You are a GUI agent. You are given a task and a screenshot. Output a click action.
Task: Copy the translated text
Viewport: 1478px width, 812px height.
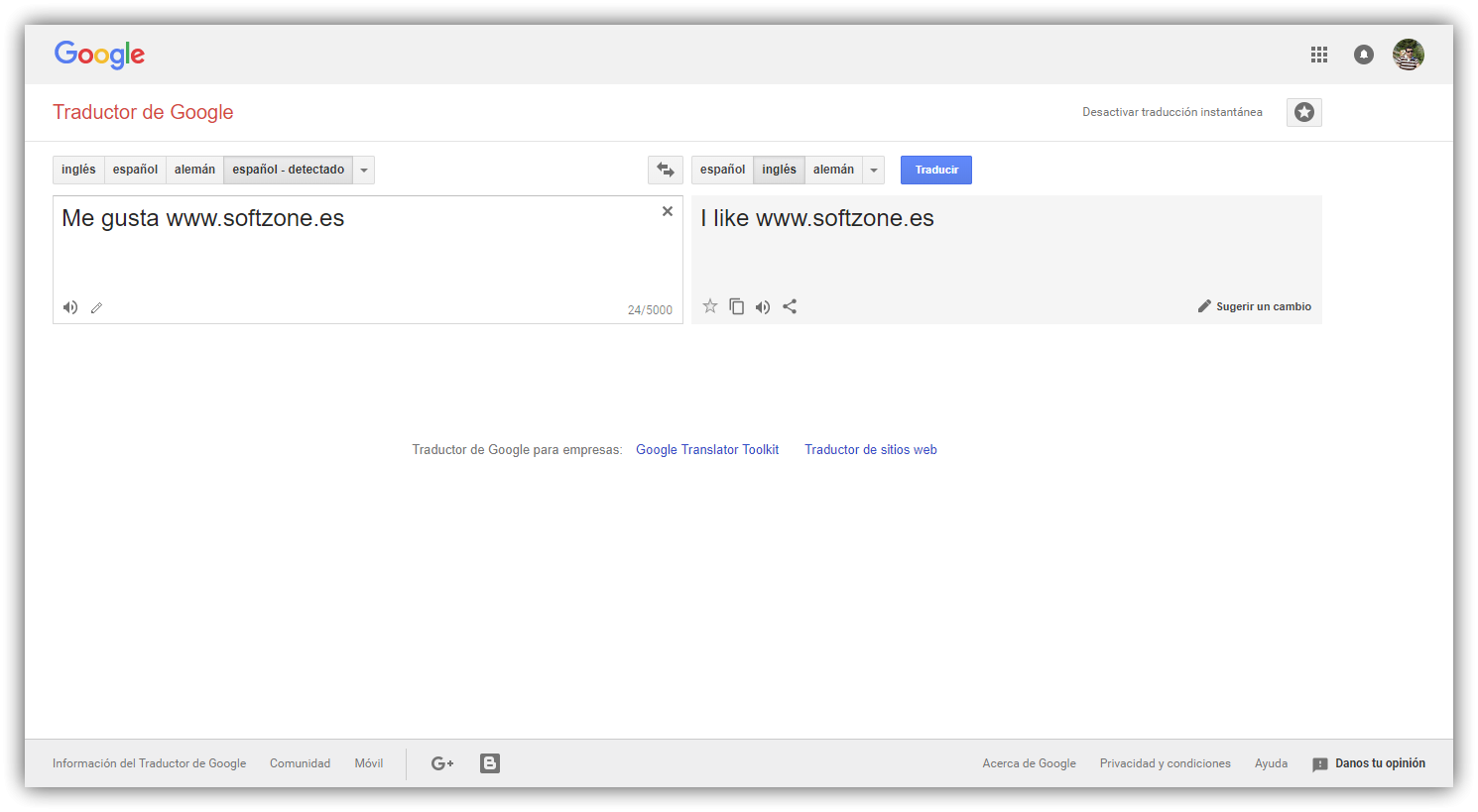[736, 306]
